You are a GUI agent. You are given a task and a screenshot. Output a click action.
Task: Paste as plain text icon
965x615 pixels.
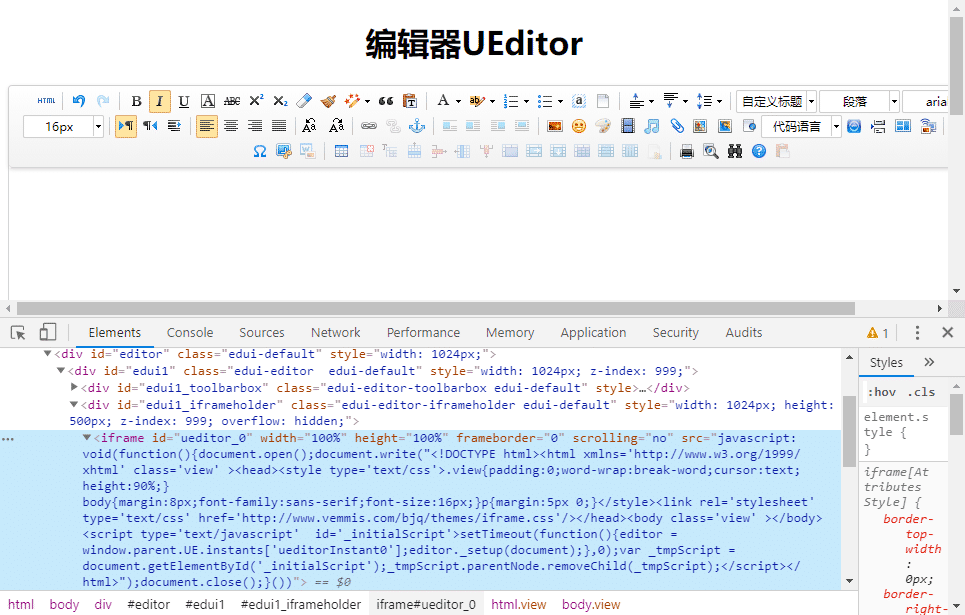pos(410,101)
